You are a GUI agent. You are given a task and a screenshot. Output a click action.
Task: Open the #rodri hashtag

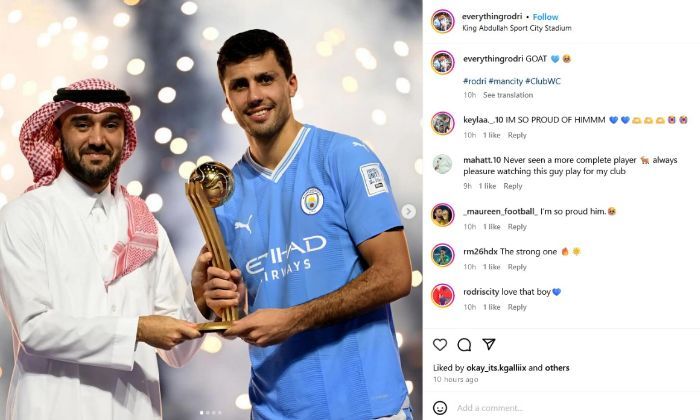[x=475, y=81]
